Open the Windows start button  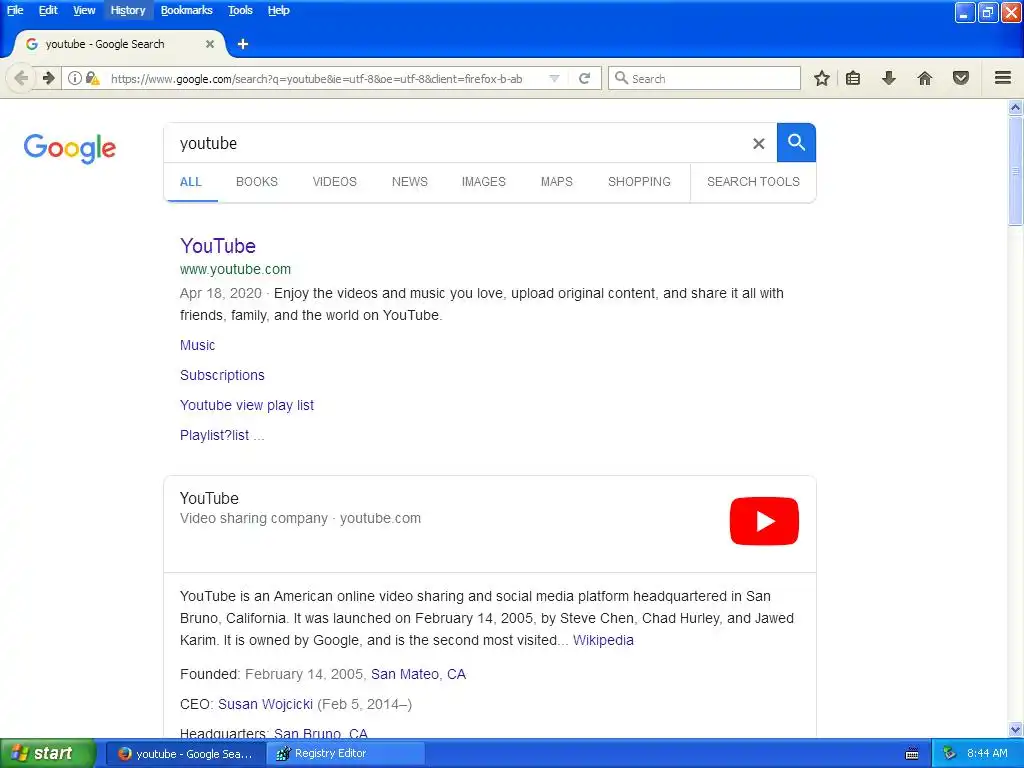pyautogui.click(x=48, y=754)
